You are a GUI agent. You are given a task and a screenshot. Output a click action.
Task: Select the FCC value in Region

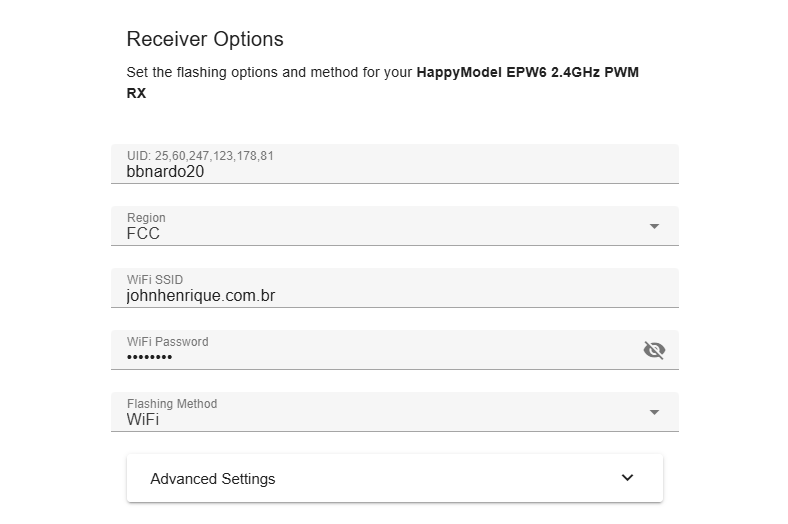point(143,234)
